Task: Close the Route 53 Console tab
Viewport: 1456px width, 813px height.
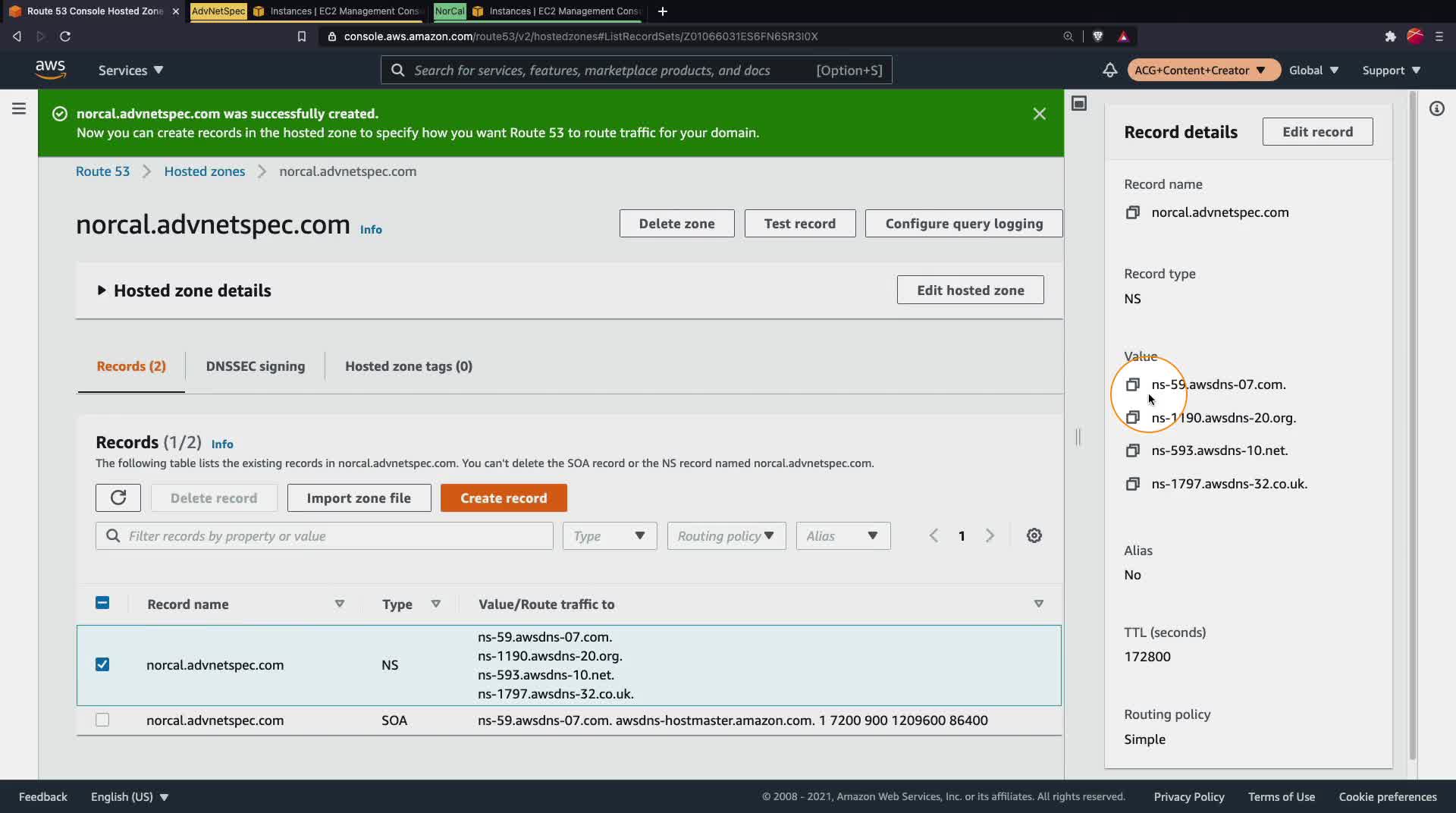Action: click(176, 11)
